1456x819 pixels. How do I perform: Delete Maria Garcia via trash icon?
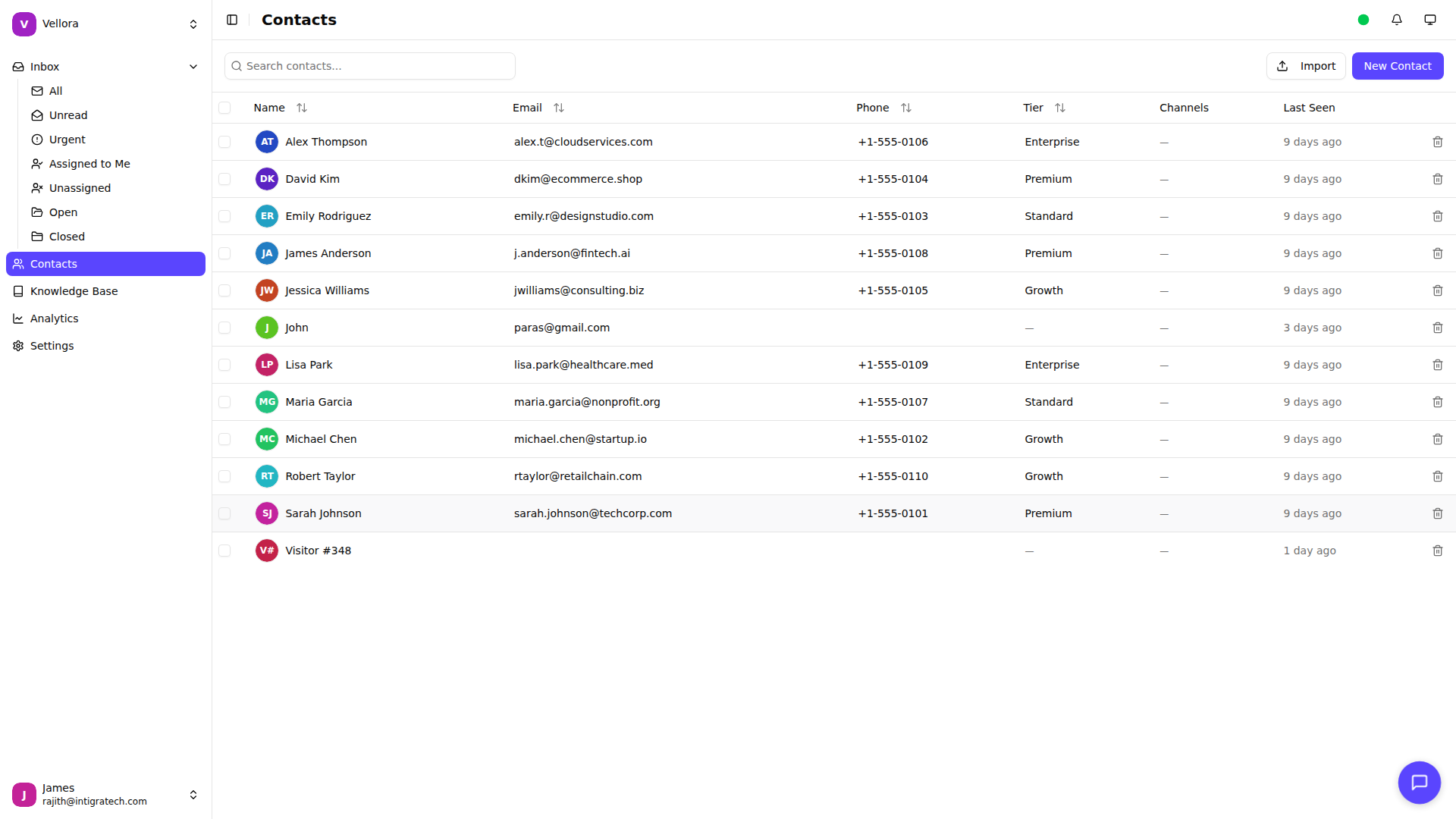coord(1438,402)
